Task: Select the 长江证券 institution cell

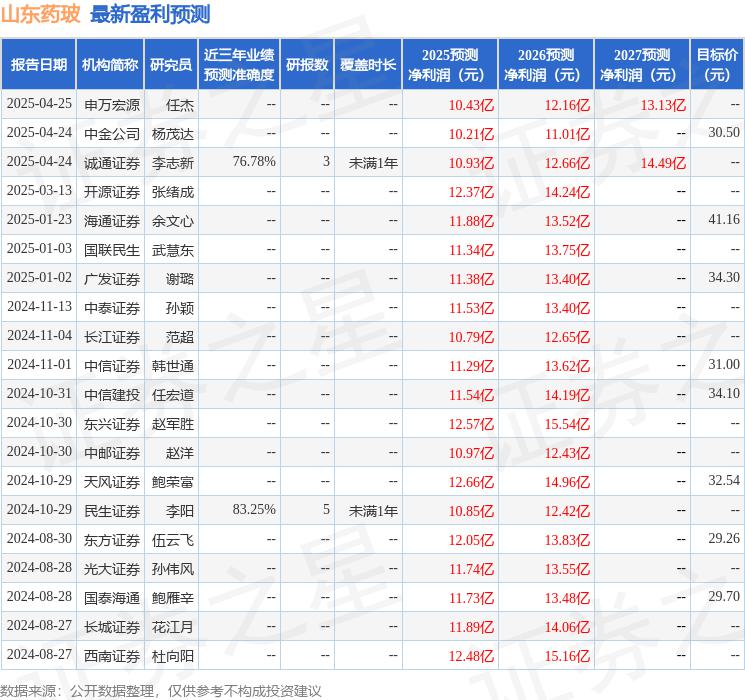Action: click(112, 337)
